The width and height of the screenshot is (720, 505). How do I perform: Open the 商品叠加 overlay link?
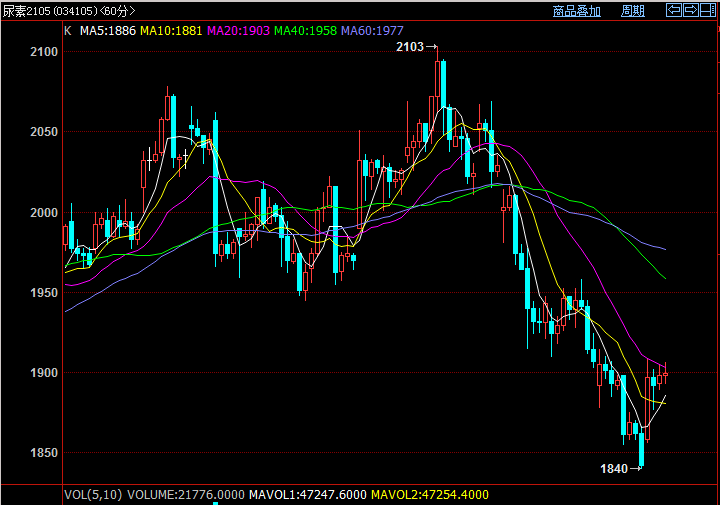coord(577,11)
